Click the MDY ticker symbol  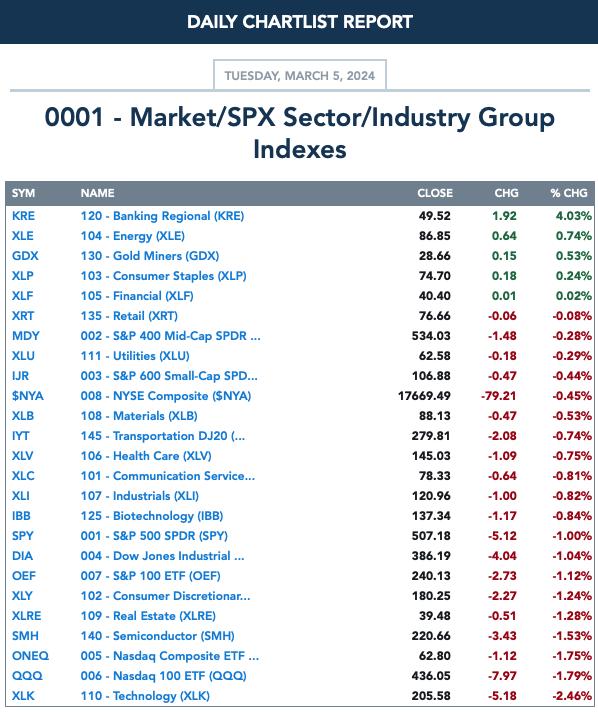pos(25,336)
